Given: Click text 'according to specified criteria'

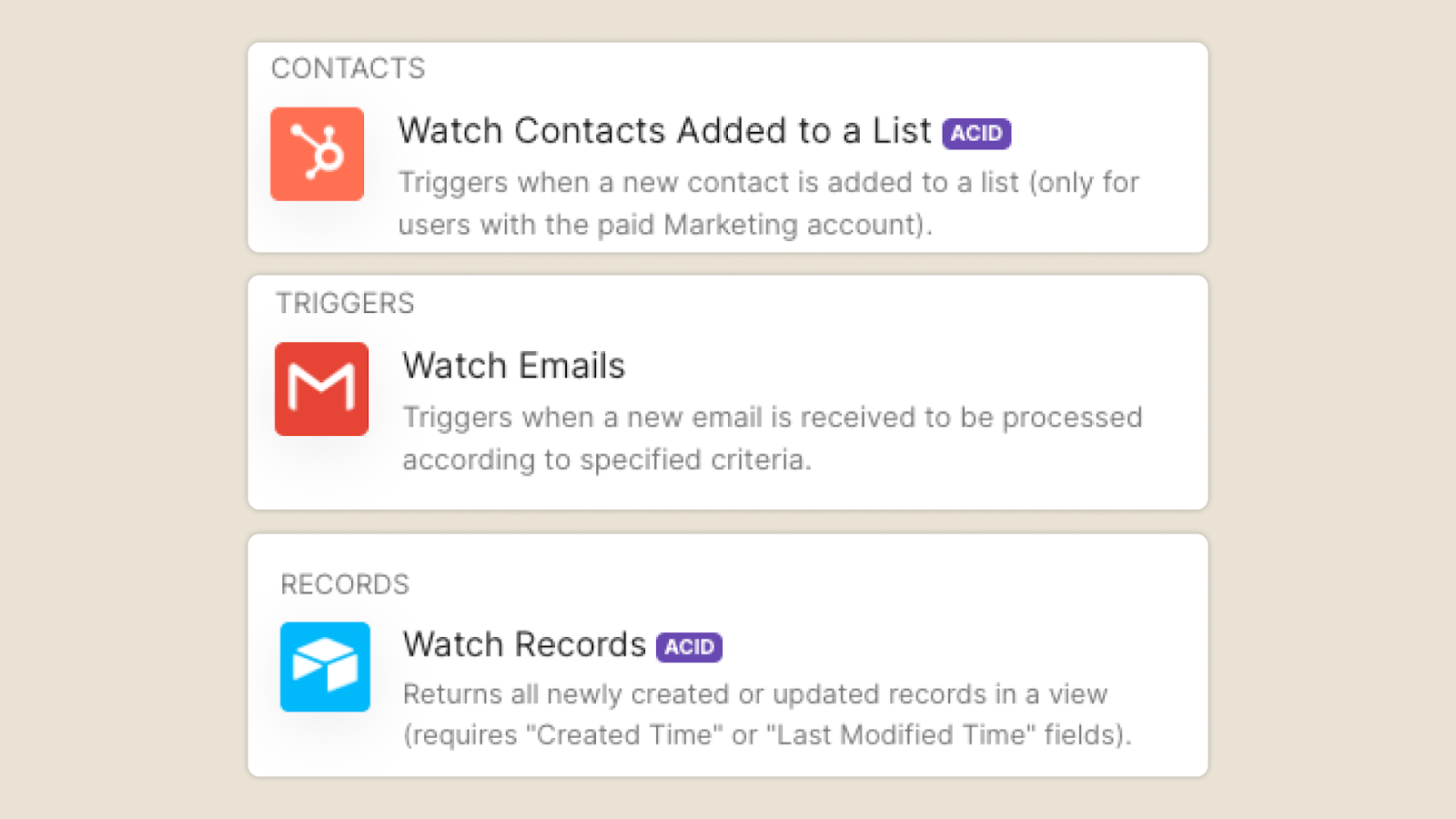Looking at the screenshot, I should (x=606, y=460).
